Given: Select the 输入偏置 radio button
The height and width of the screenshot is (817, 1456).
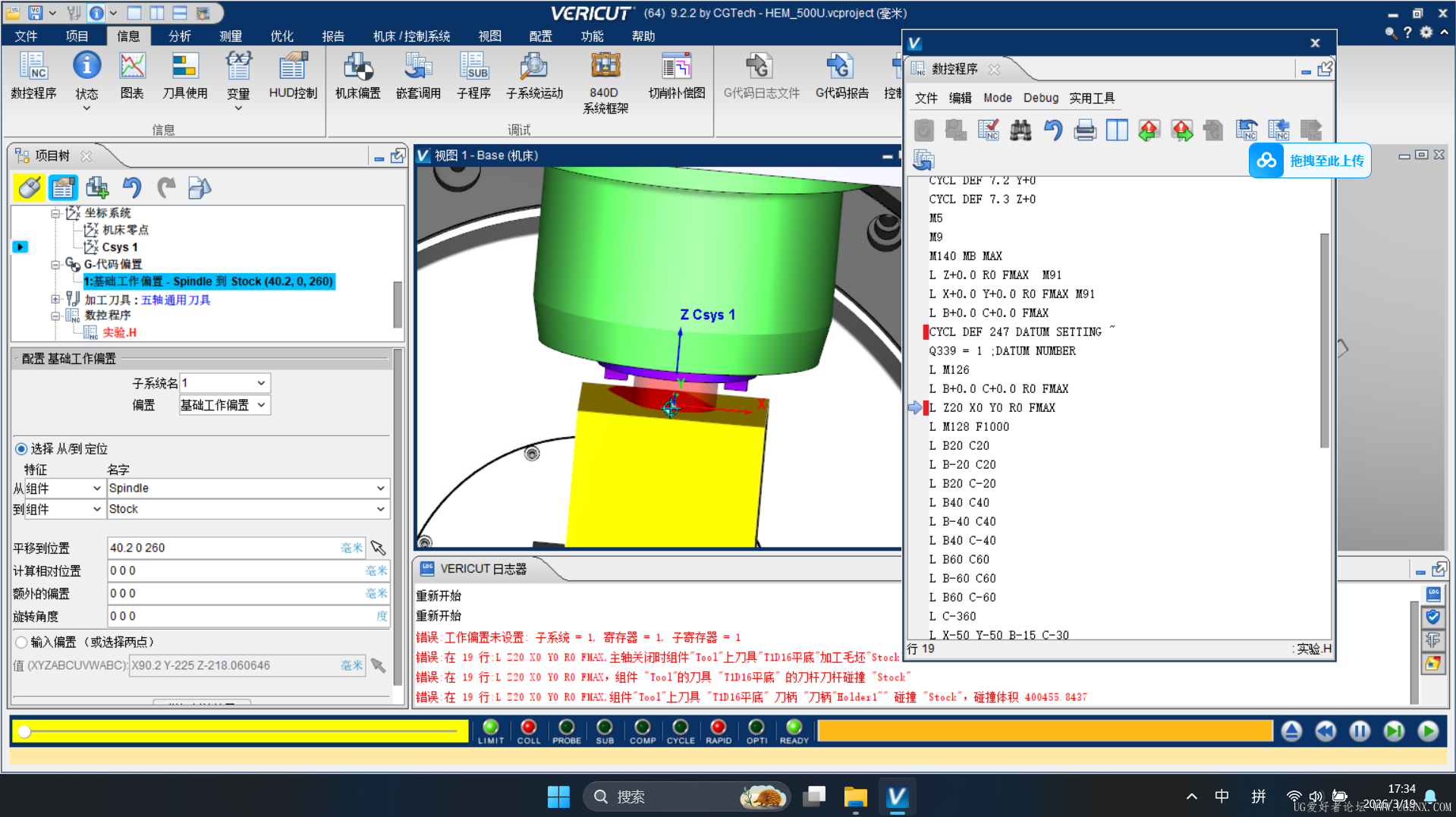Looking at the screenshot, I should (x=21, y=643).
